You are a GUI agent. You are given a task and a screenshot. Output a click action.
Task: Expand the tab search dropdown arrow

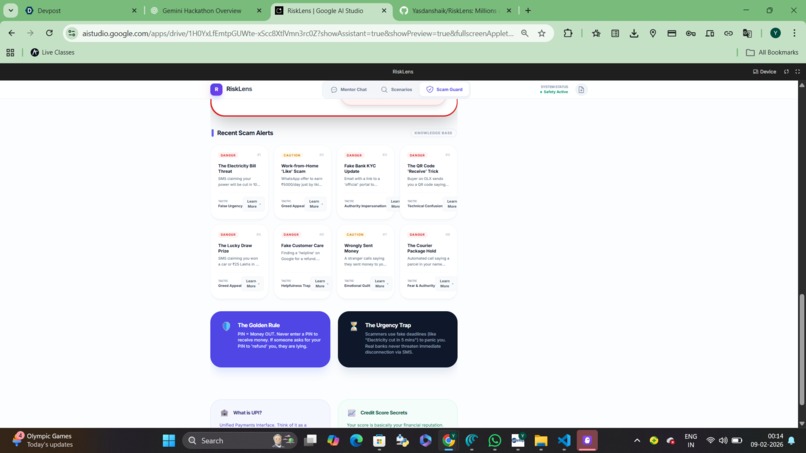click(10, 10)
